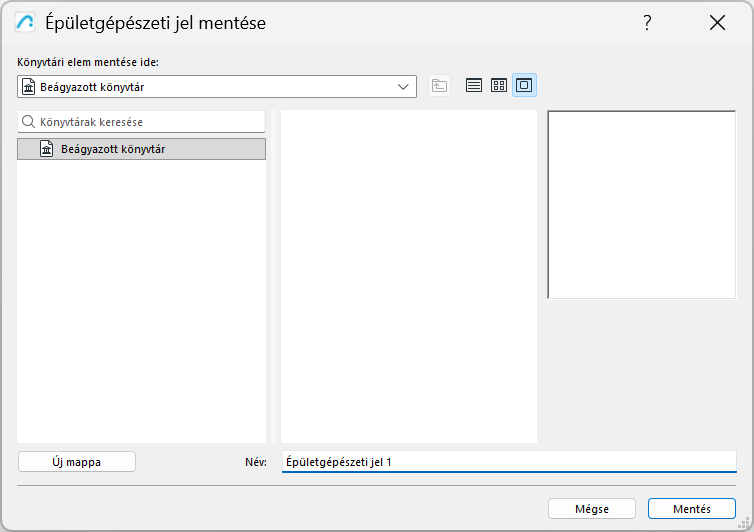Select Beágyazott könyvtár in the tree
The height and width of the screenshot is (532, 754).
[112, 149]
